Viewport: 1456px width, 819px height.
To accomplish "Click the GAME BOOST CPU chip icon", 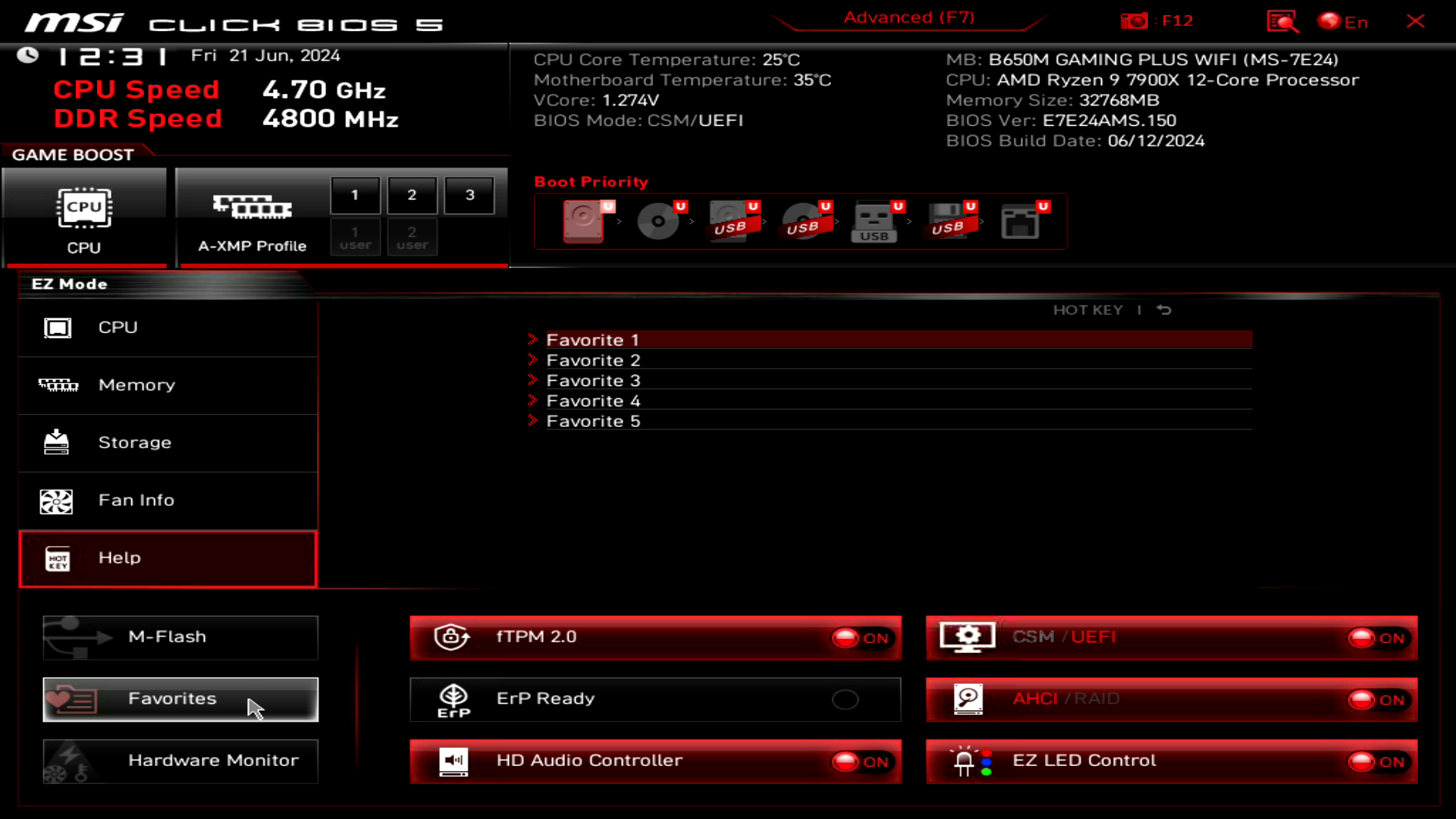I will click(84, 208).
